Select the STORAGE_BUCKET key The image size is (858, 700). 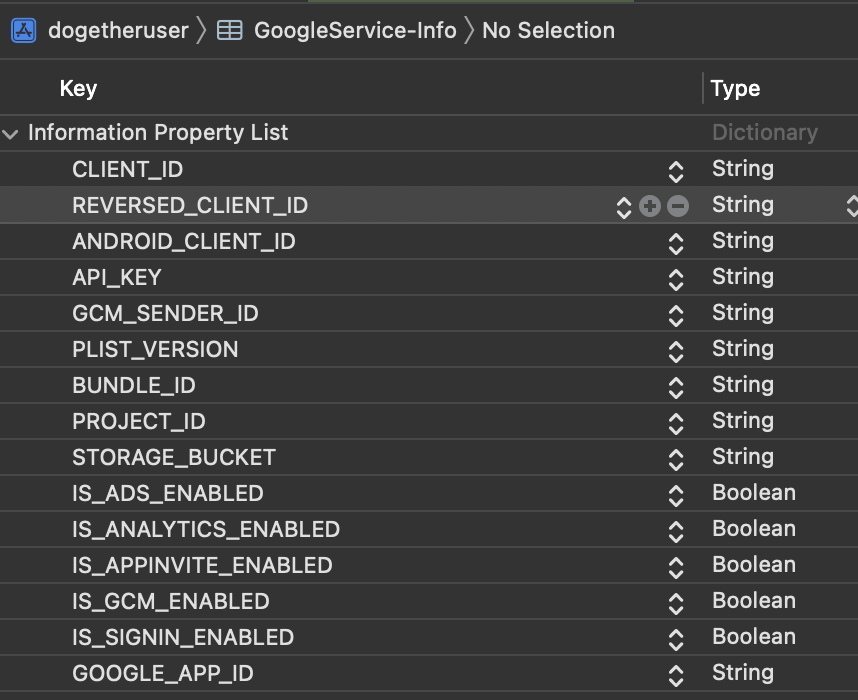174,458
